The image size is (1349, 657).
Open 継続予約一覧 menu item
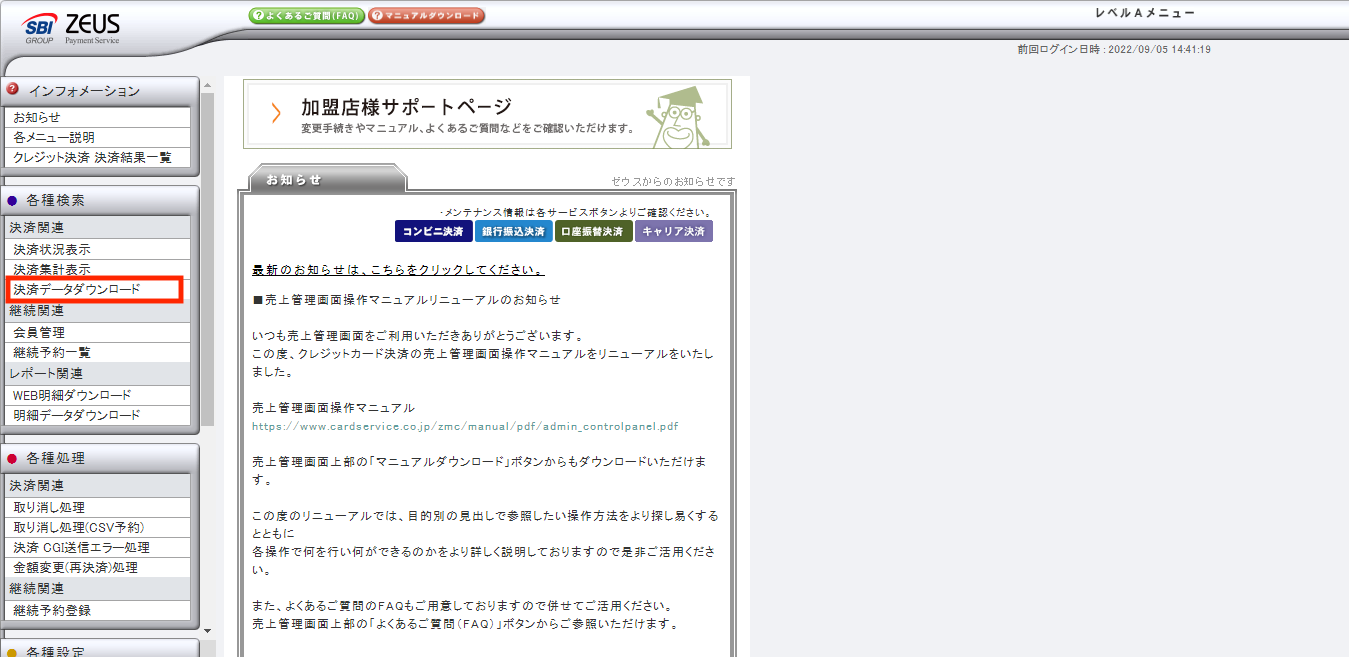click(x=97, y=352)
